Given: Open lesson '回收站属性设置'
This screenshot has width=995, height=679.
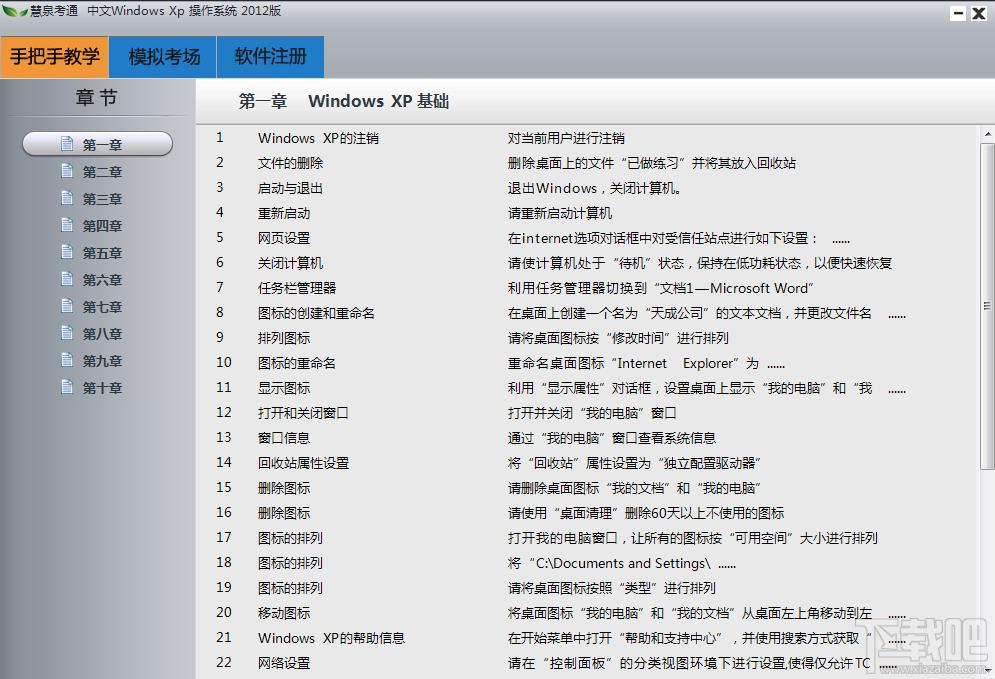Looking at the screenshot, I should (x=303, y=463).
